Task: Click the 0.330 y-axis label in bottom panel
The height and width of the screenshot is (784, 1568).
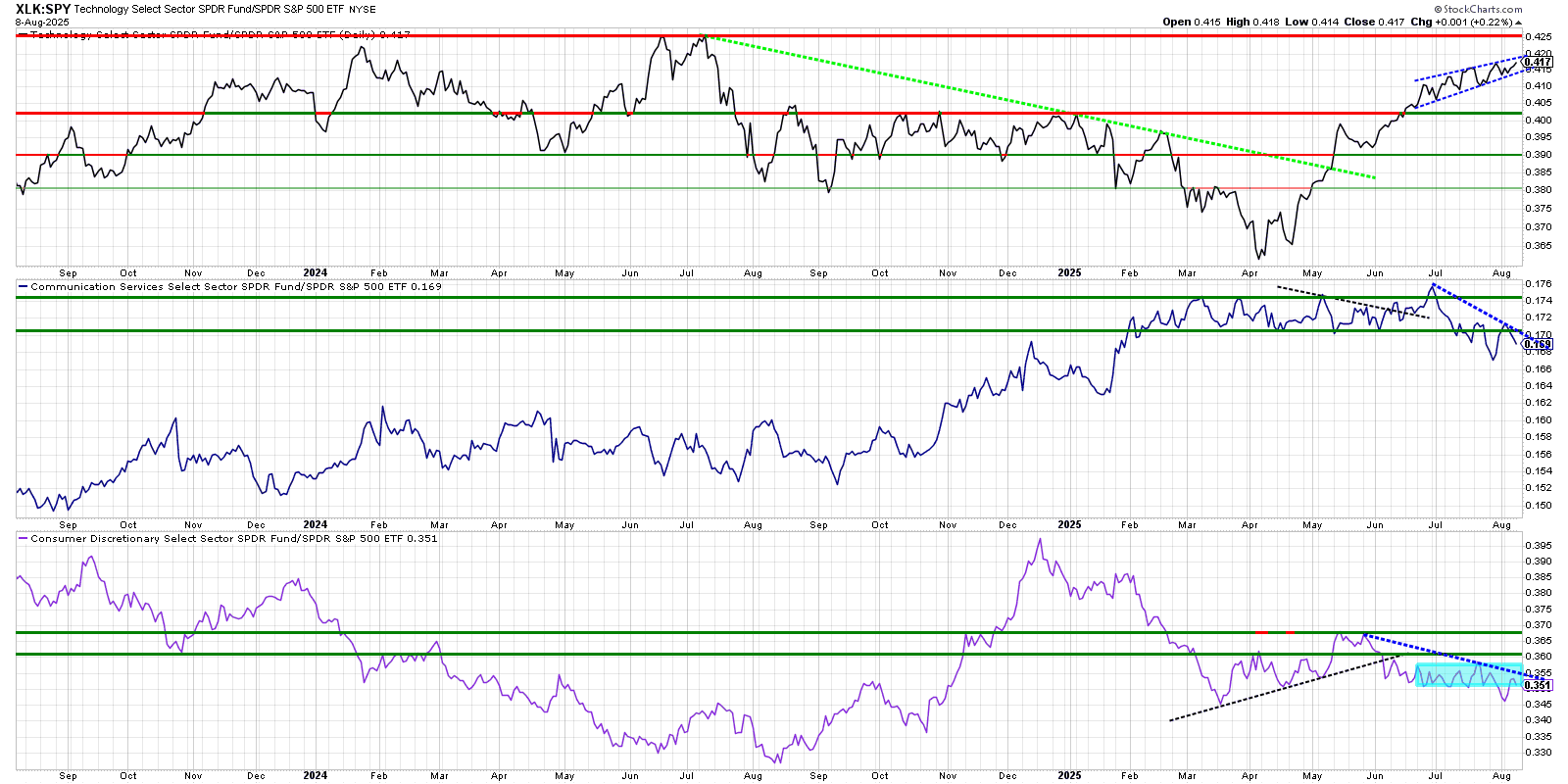Action: 1538,753
